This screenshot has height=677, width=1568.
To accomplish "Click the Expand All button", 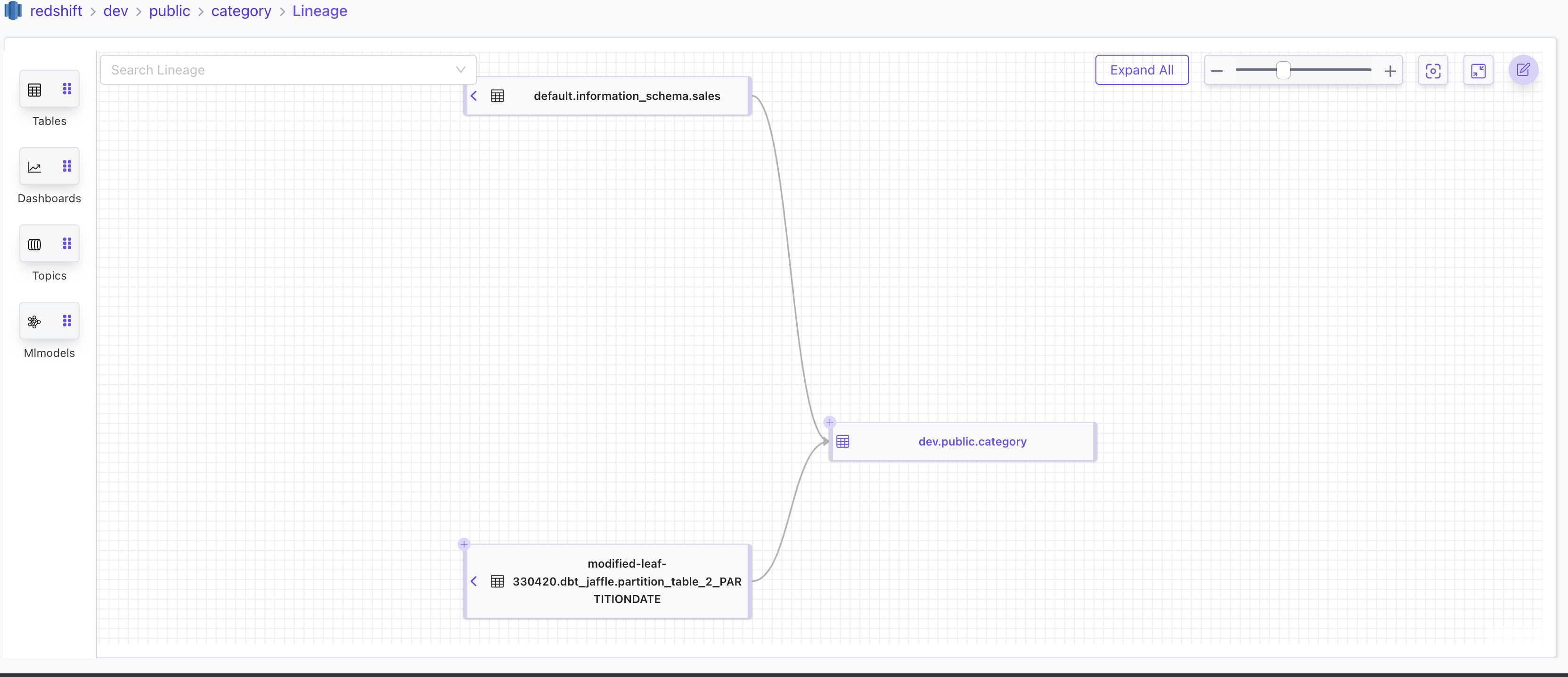I will click(x=1142, y=69).
